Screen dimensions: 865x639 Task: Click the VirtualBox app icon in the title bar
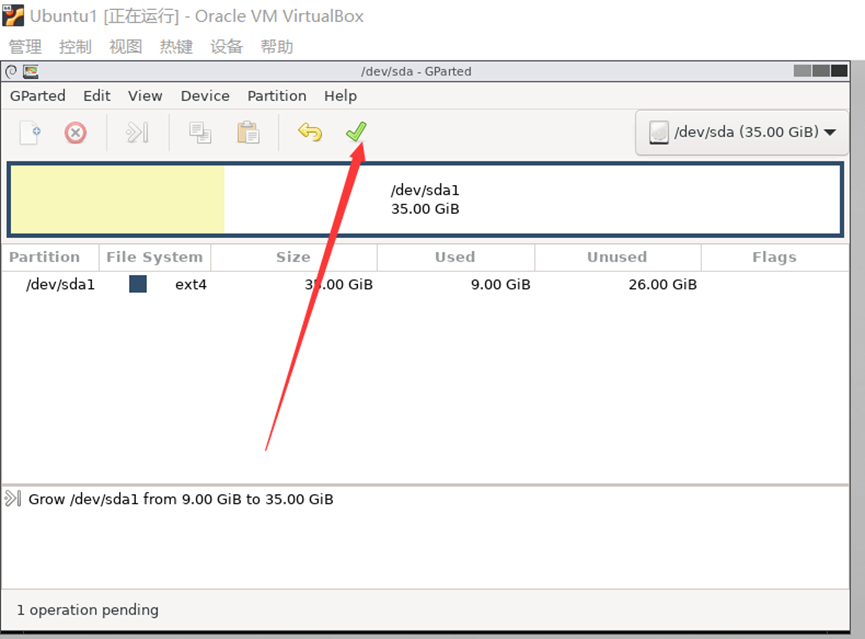tap(13, 15)
